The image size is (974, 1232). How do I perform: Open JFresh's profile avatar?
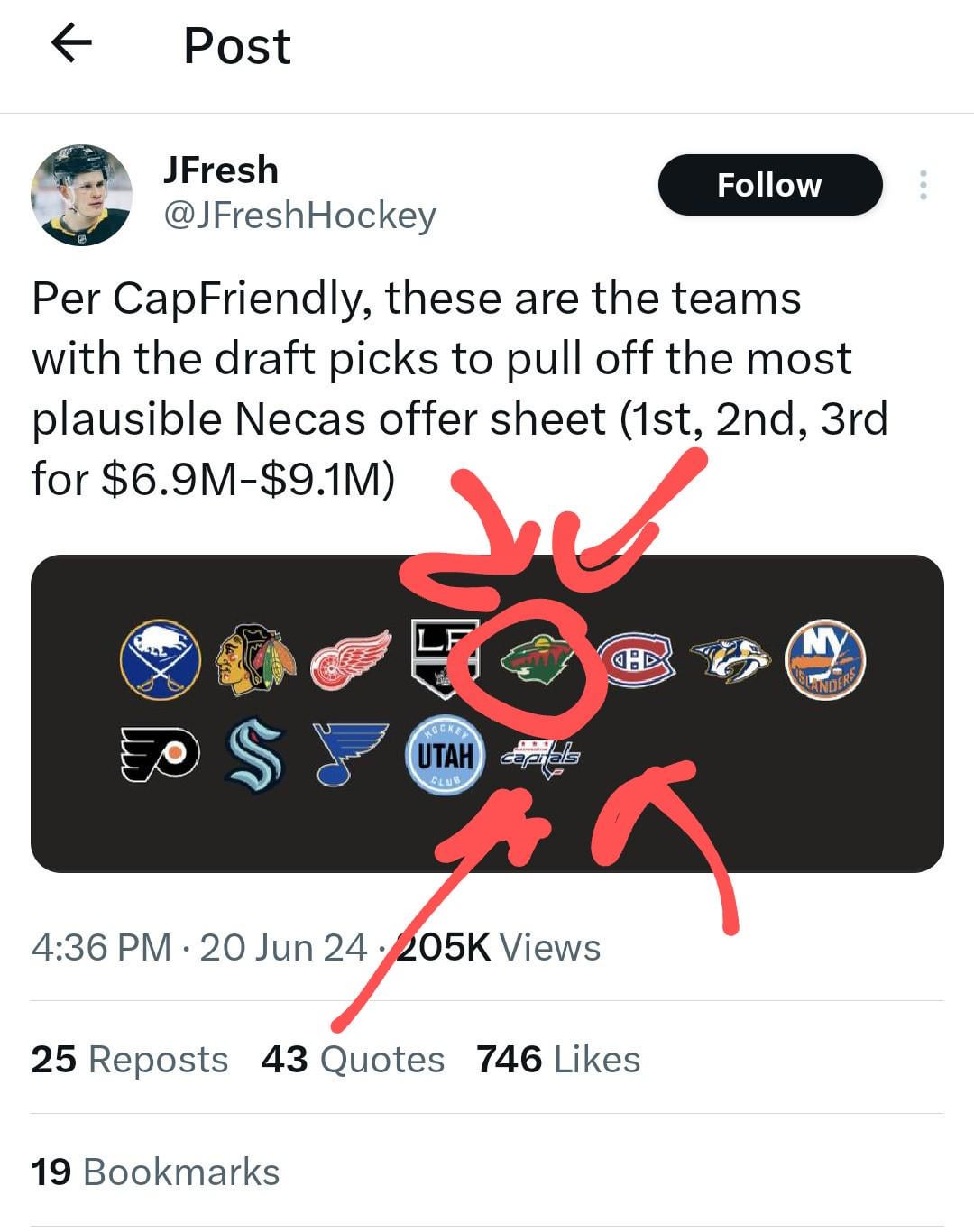click(x=81, y=195)
